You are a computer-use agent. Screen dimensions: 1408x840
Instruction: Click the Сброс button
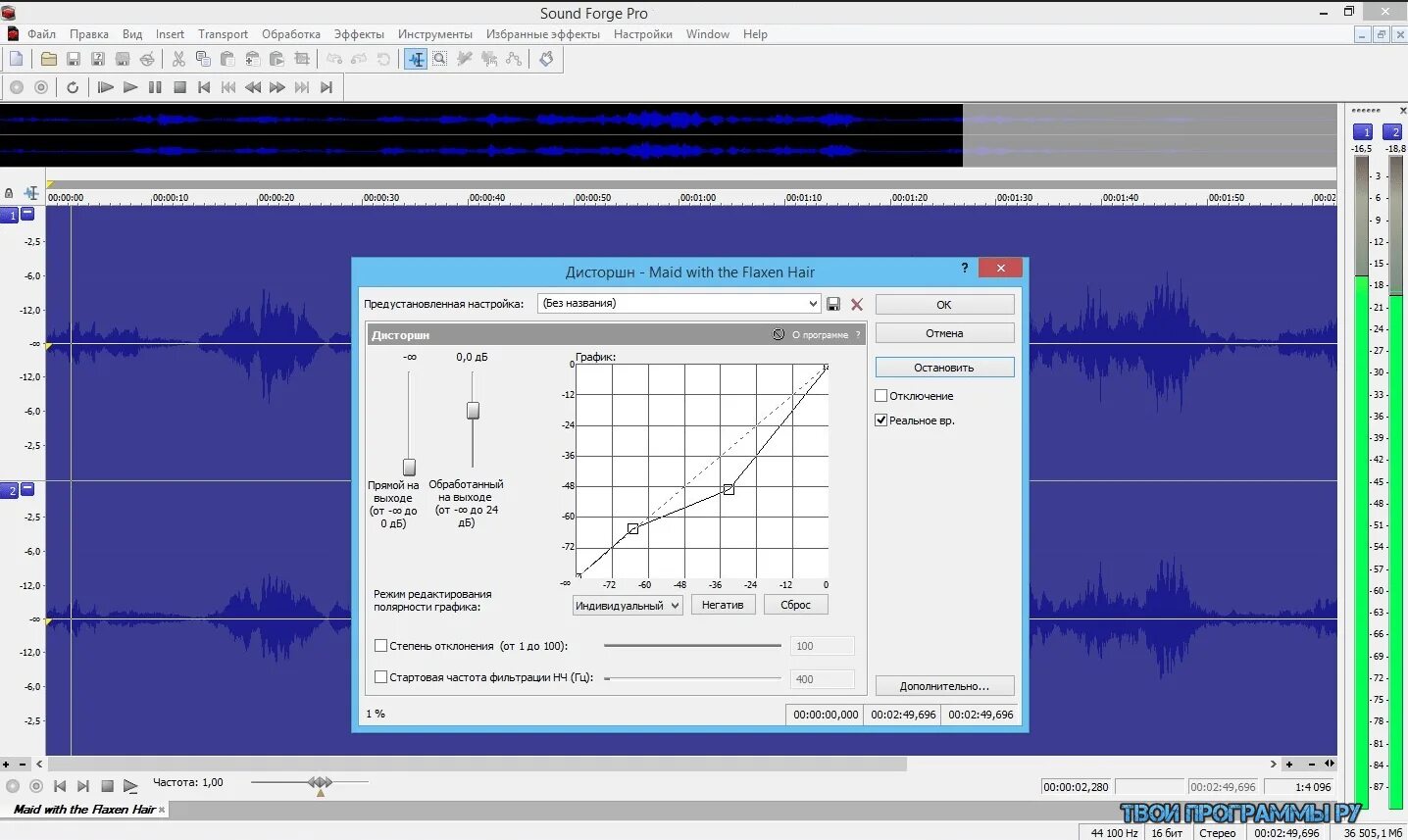[x=795, y=605]
